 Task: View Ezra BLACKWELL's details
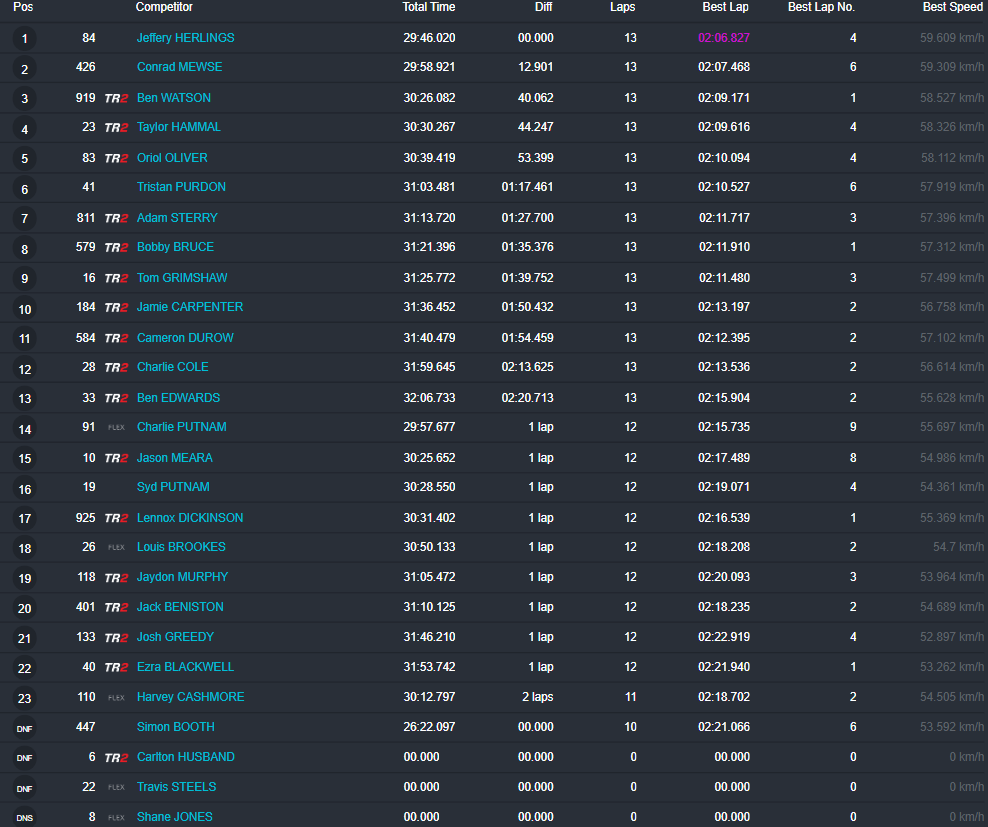pos(185,666)
